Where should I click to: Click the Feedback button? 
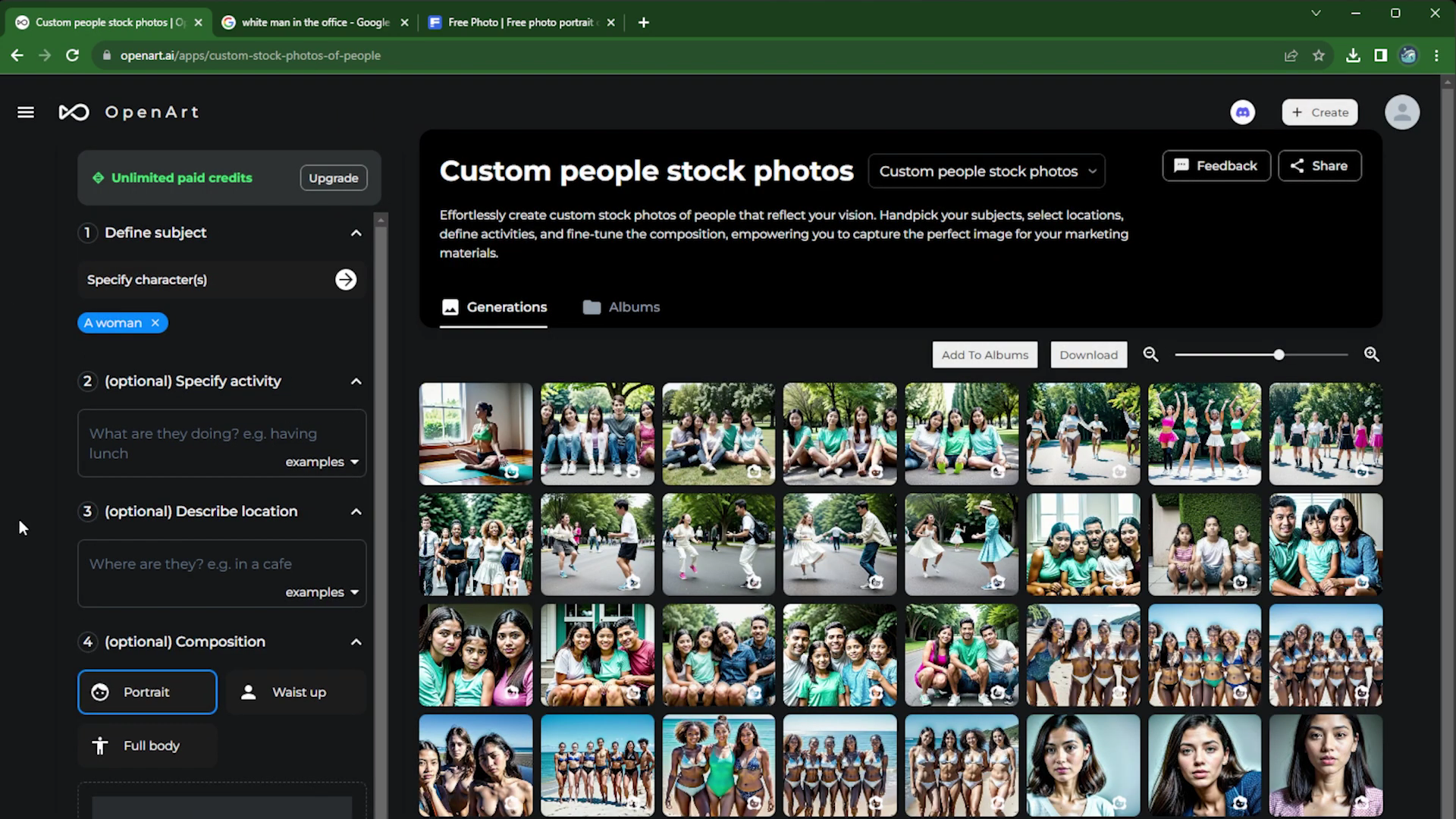click(x=1216, y=165)
